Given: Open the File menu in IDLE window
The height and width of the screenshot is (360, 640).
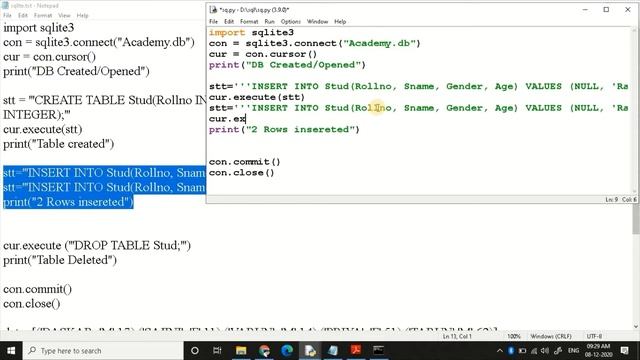Looking at the screenshot, I should (213, 22).
